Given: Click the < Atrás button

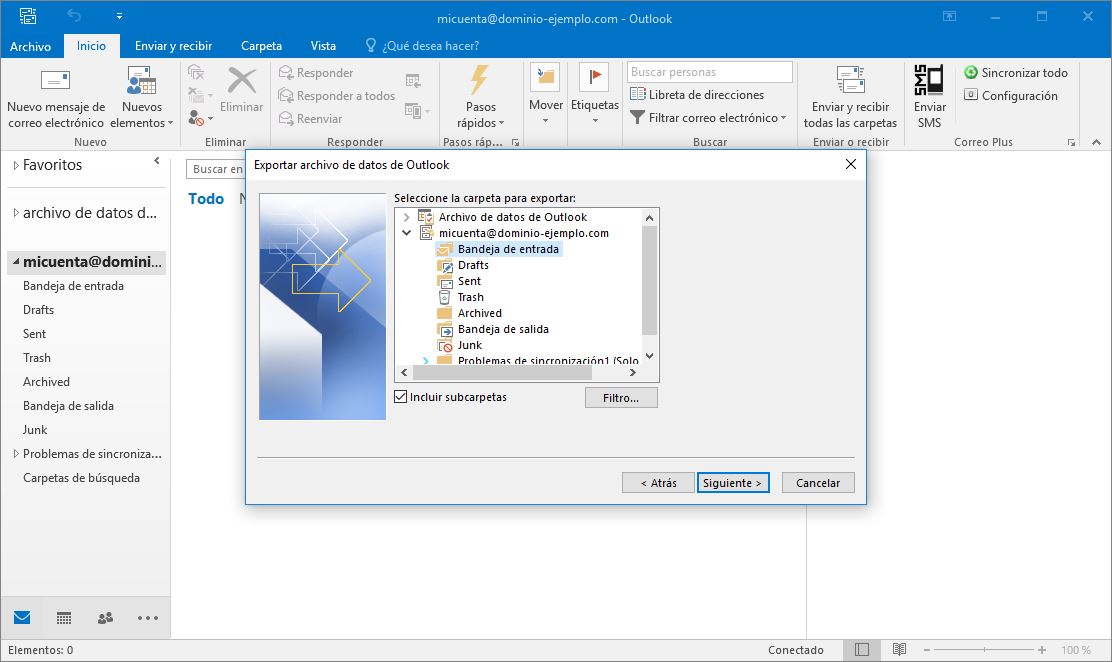Looking at the screenshot, I should (658, 482).
